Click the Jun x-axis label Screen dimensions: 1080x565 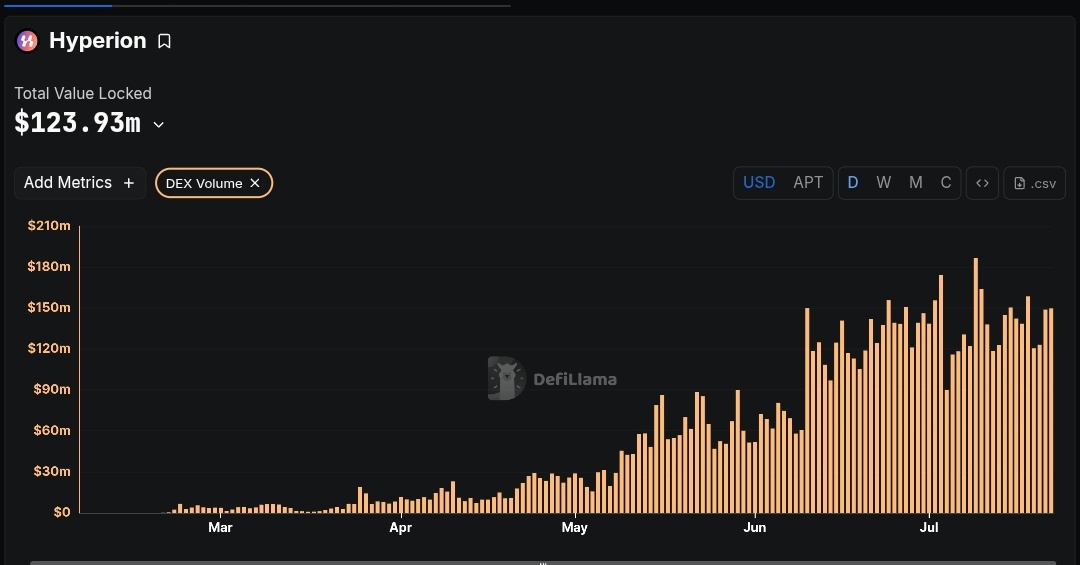click(x=755, y=528)
